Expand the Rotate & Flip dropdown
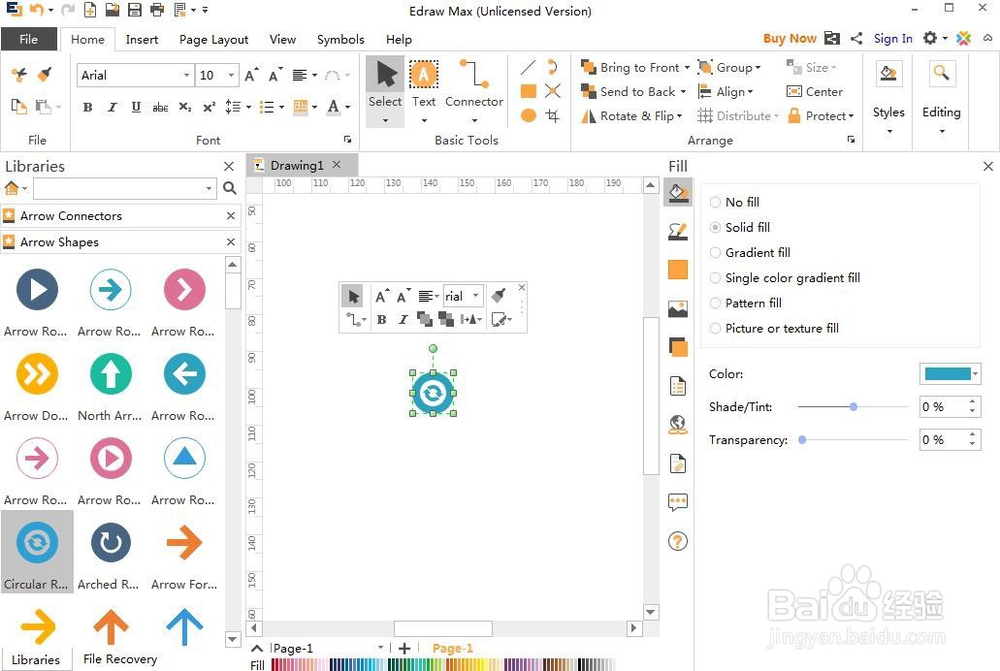 [x=679, y=116]
